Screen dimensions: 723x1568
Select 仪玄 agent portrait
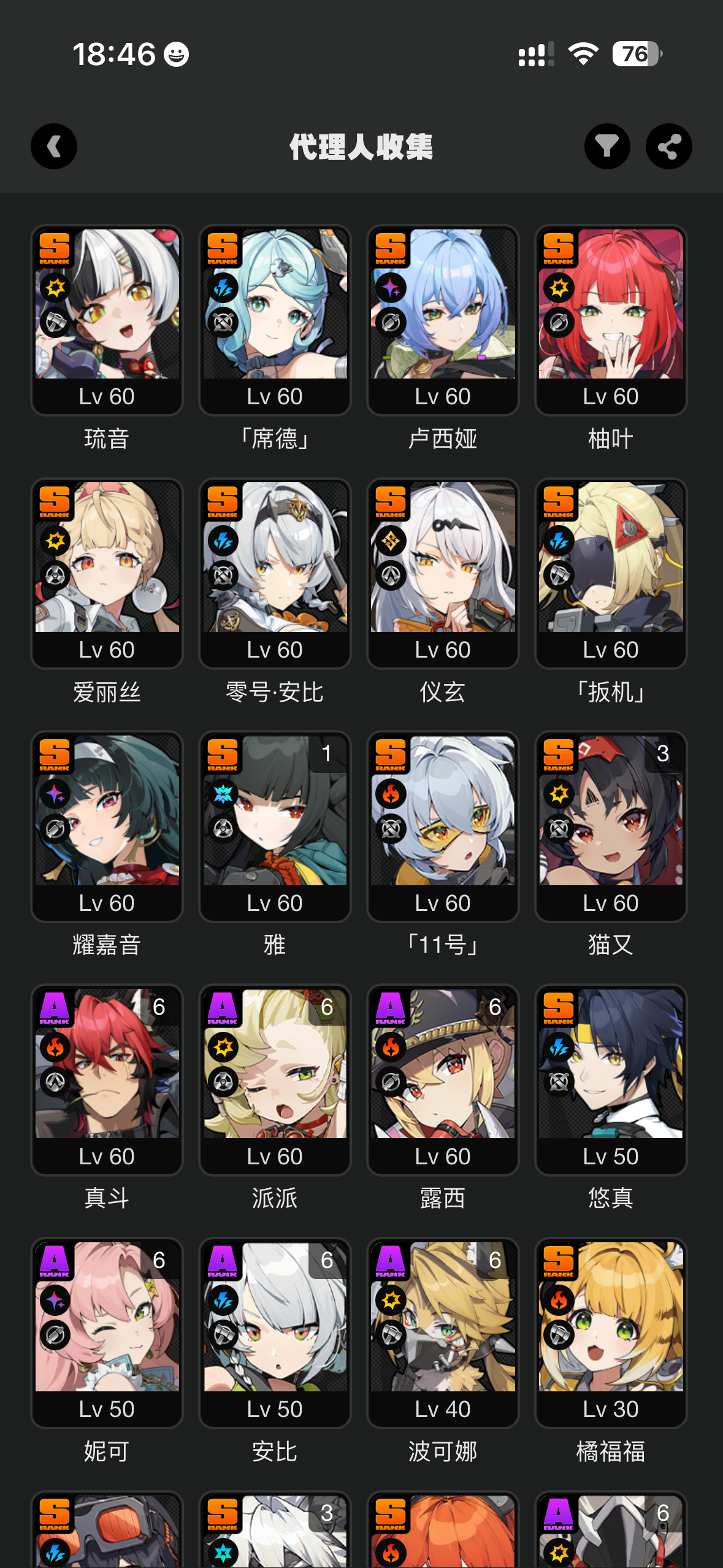click(x=443, y=574)
